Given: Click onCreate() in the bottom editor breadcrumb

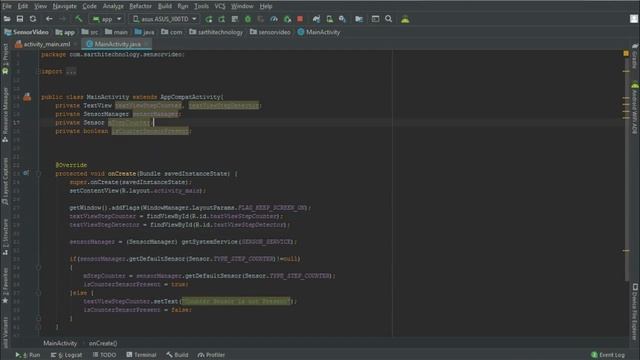Looking at the screenshot, I should [x=103, y=343].
